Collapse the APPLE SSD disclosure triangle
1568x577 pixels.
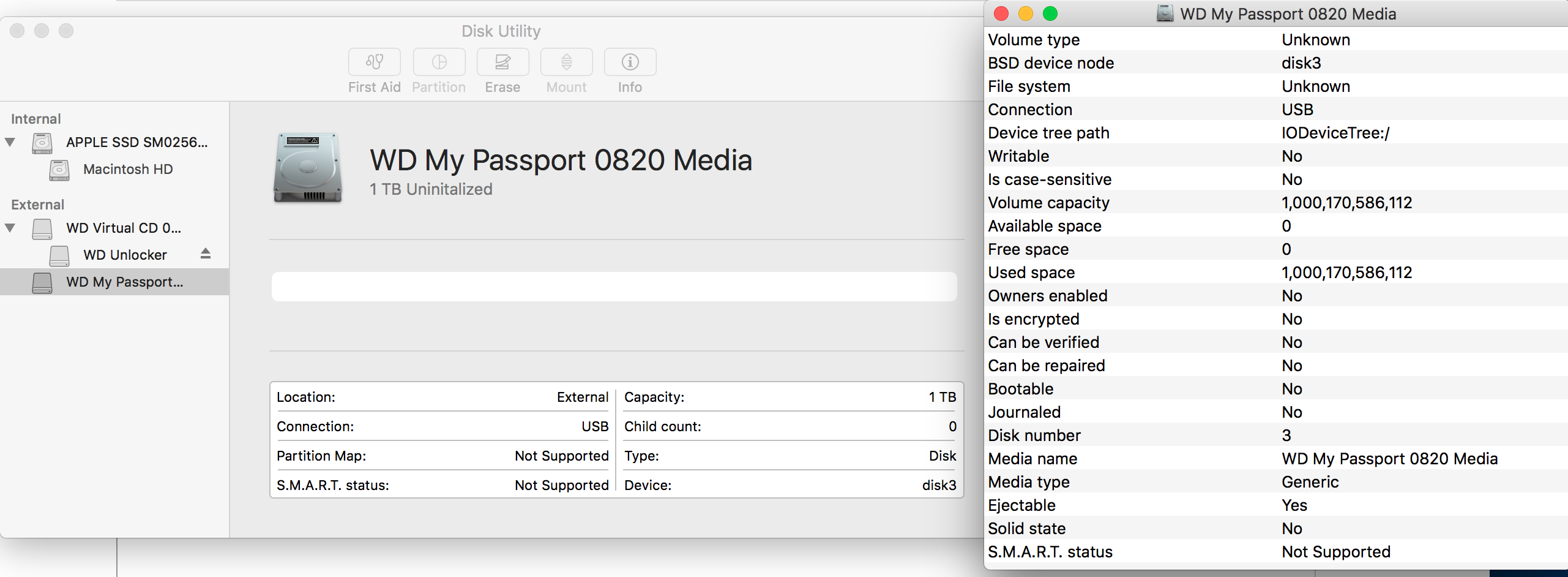tap(10, 141)
